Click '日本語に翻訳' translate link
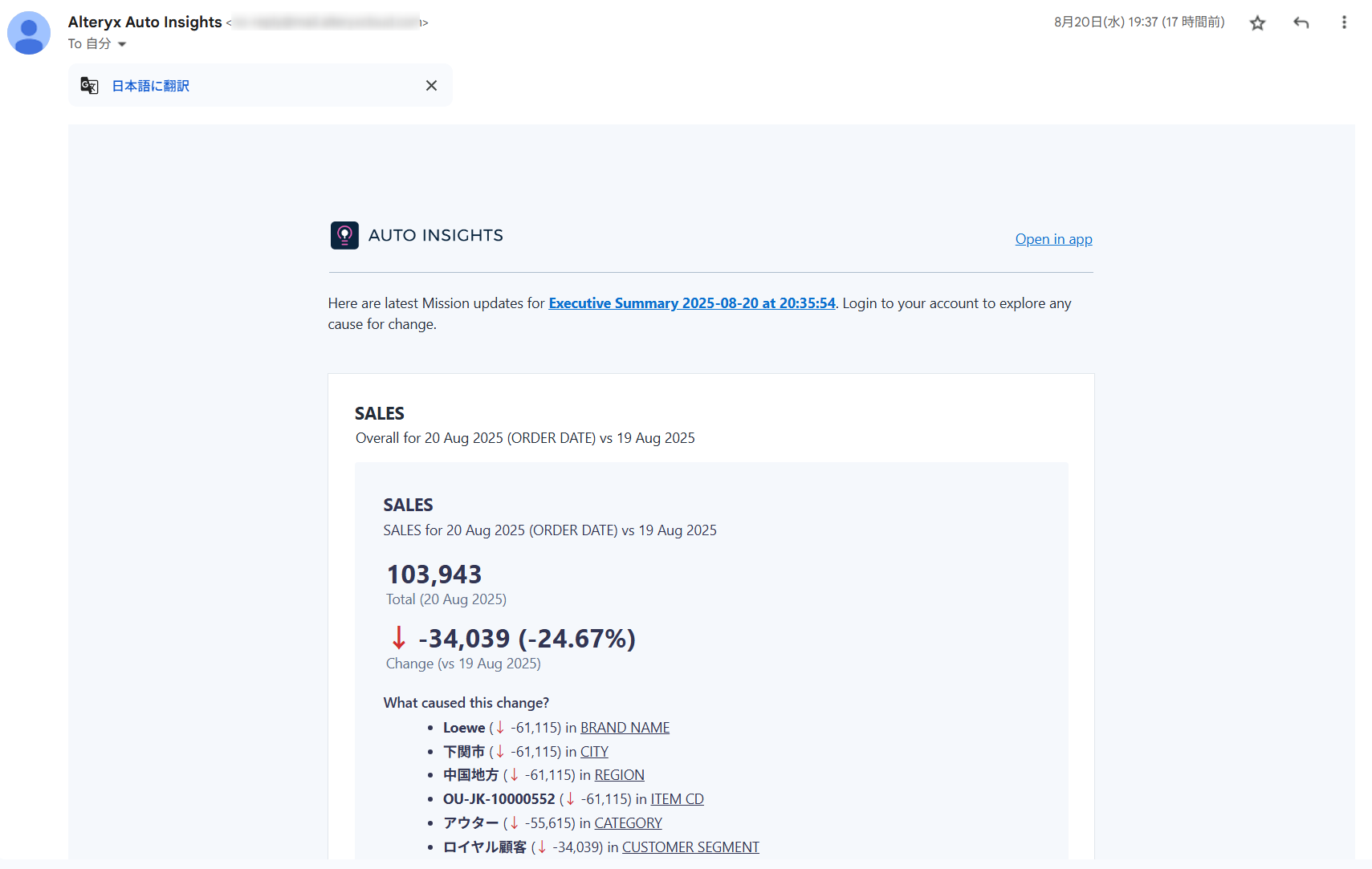1372x869 pixels. [x=151, y=86]
